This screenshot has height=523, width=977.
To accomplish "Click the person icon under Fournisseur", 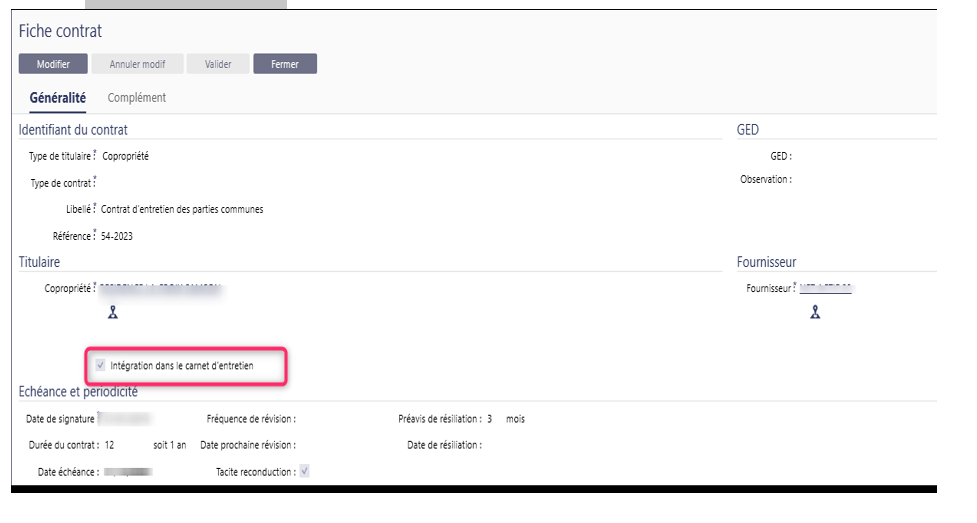I will [816, 312].
